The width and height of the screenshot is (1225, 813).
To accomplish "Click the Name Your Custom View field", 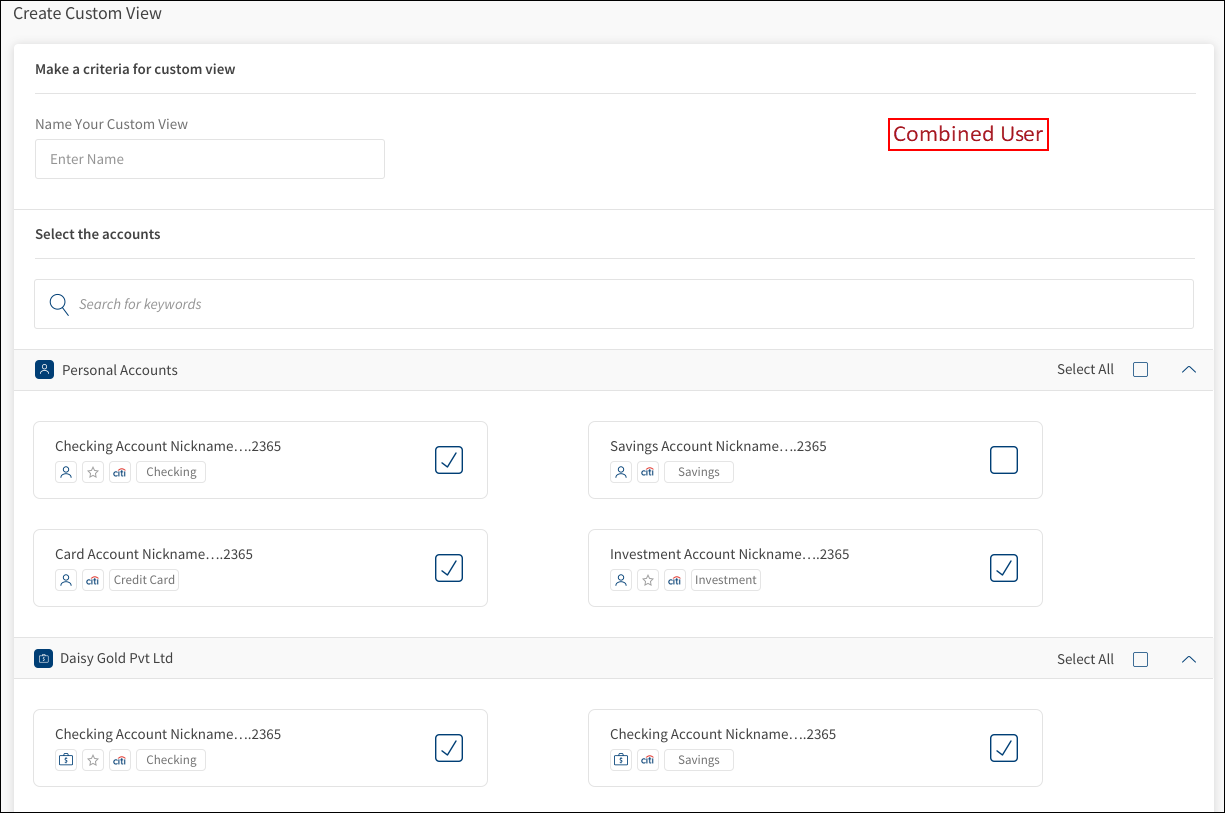I will 210,159.
